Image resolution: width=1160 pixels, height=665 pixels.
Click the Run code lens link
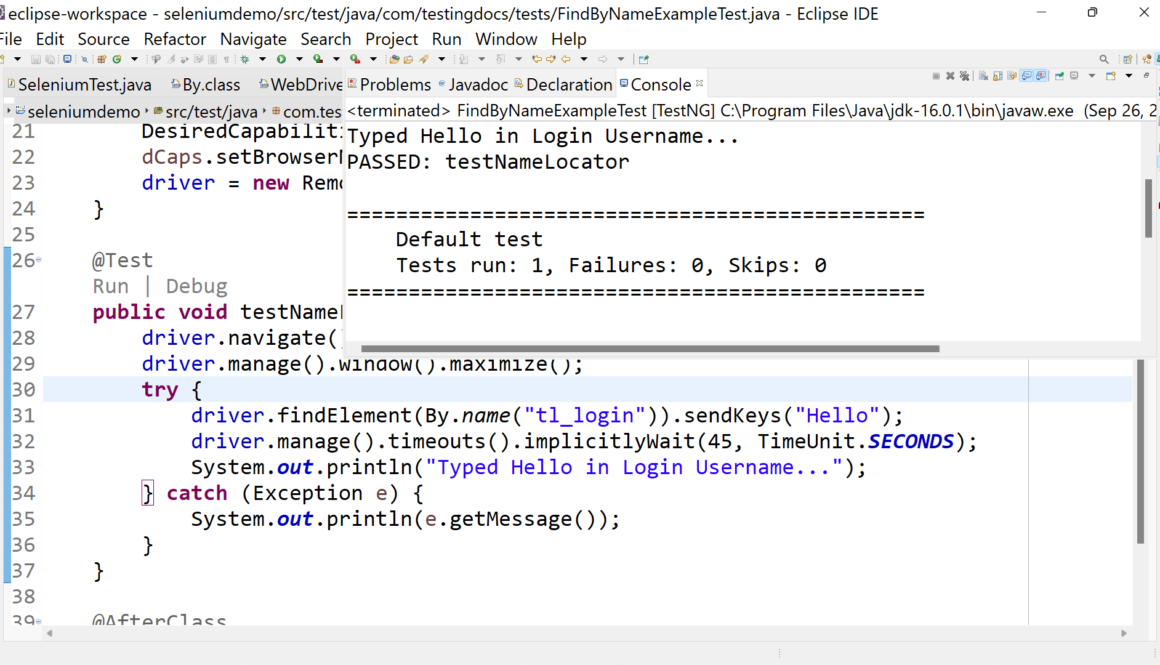[110, 286]
